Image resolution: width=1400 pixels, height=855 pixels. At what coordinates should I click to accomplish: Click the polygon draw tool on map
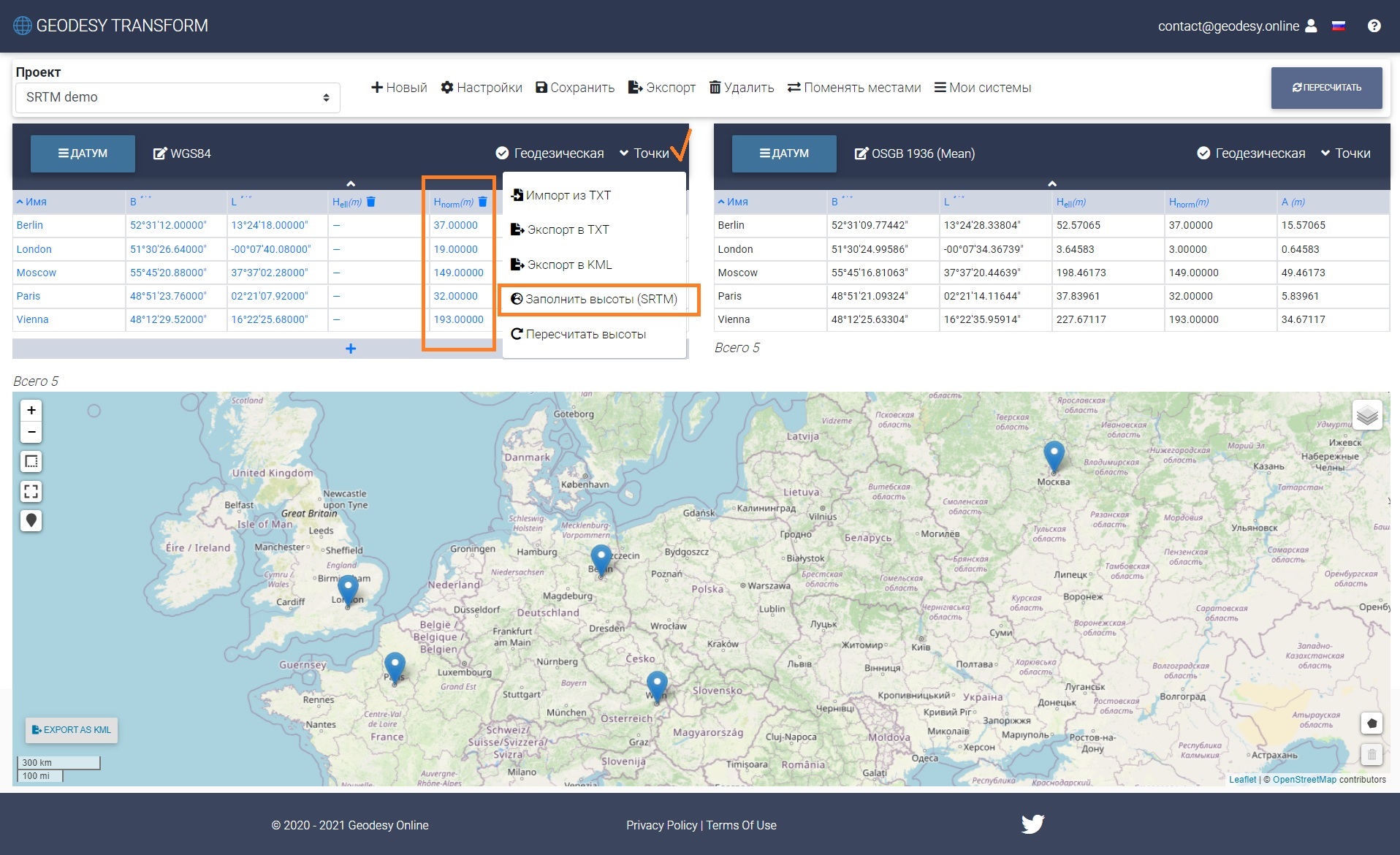pos(1372,723)
